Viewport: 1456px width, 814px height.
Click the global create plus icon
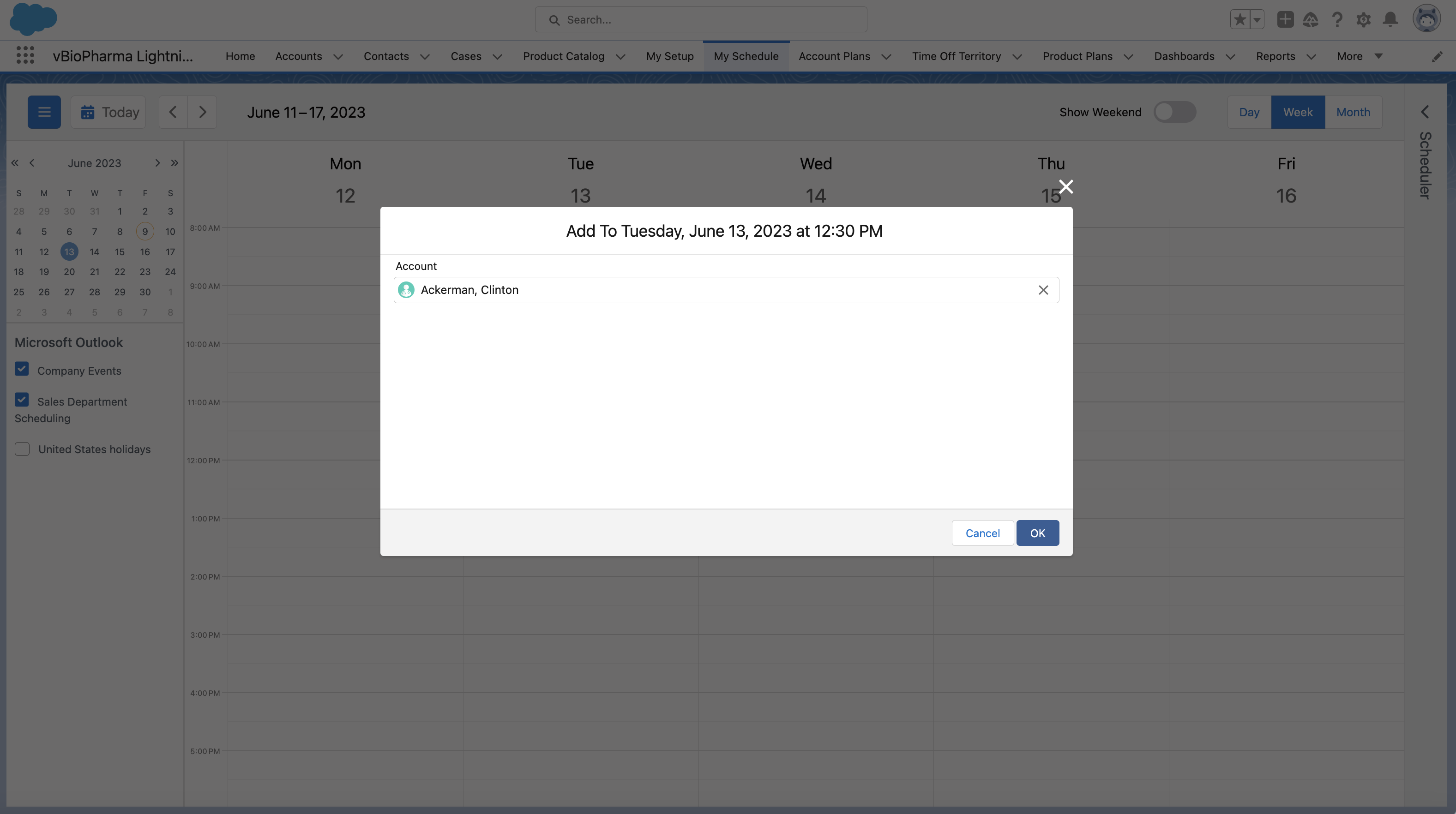(1285, 20)
